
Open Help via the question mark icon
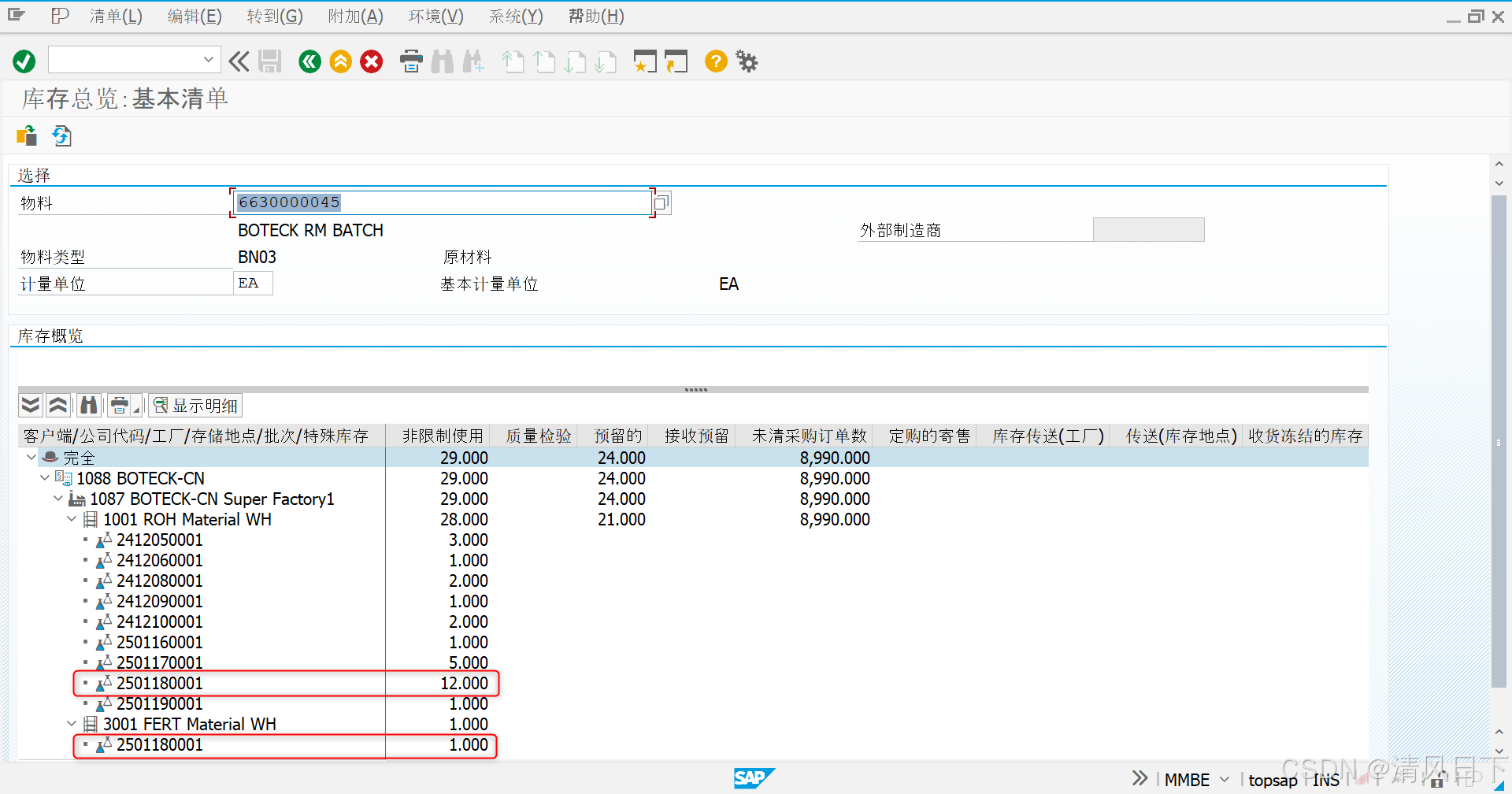(x=715, y=61)
